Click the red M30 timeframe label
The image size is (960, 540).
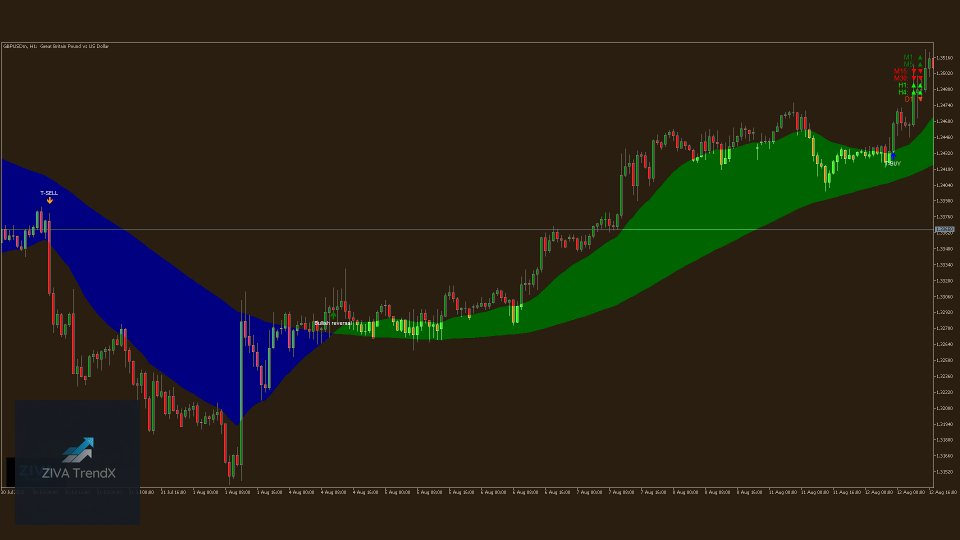[900, 78]
